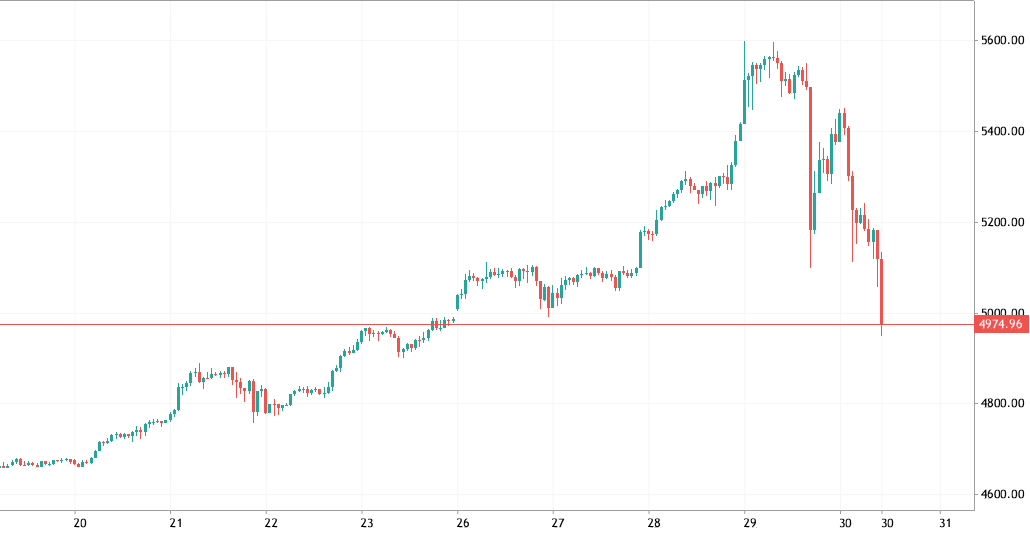The image size is (1030, 534).
Task: Select date label 21 on time axis
Action: click(175, 522)
